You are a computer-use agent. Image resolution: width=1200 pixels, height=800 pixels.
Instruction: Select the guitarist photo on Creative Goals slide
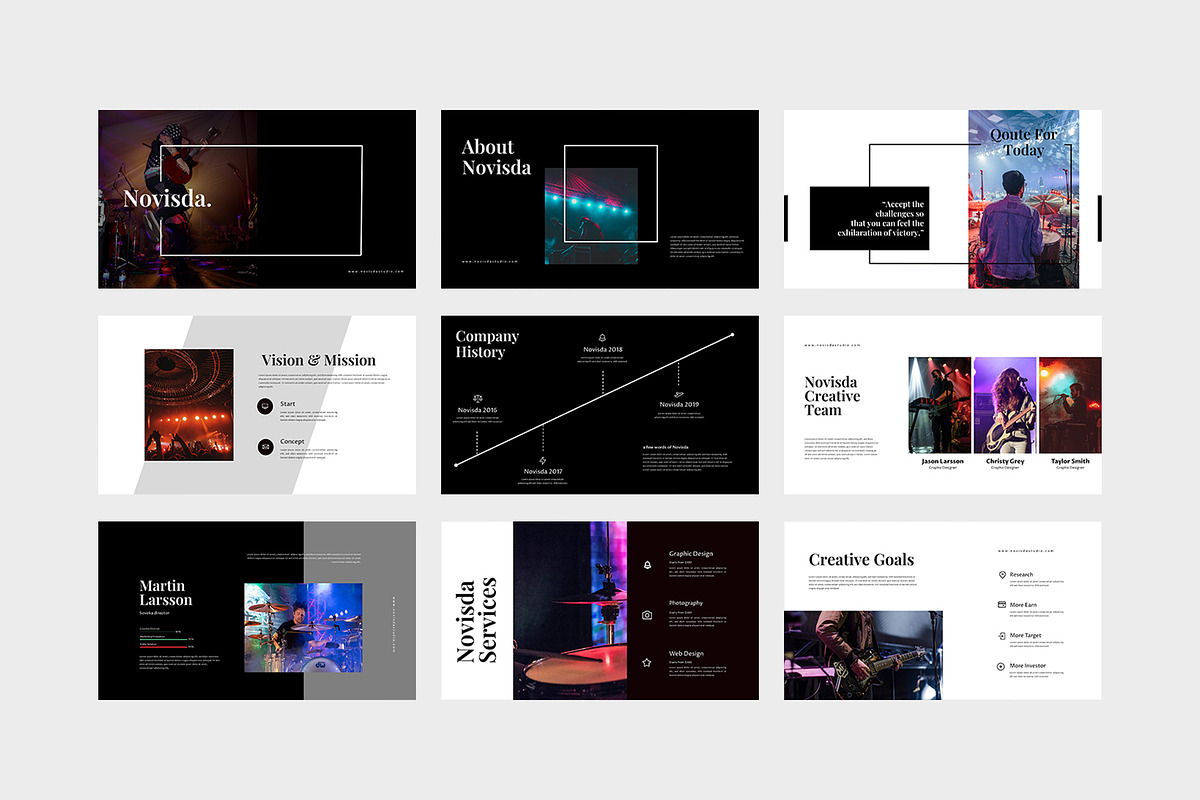(x=863, y=655)
